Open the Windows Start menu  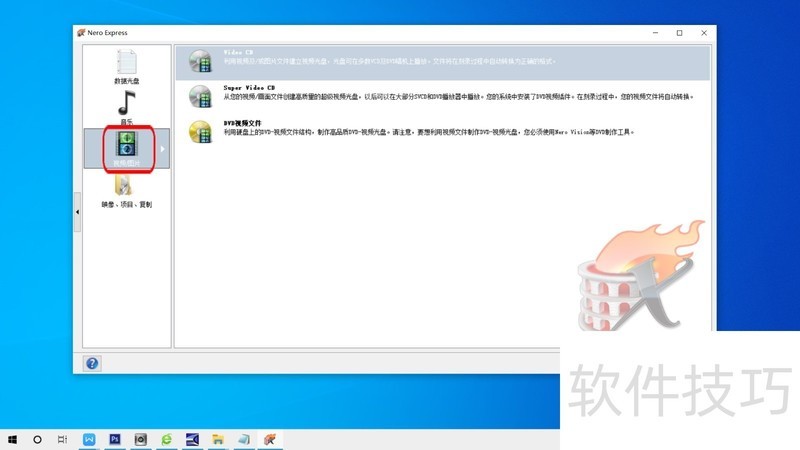13,439
